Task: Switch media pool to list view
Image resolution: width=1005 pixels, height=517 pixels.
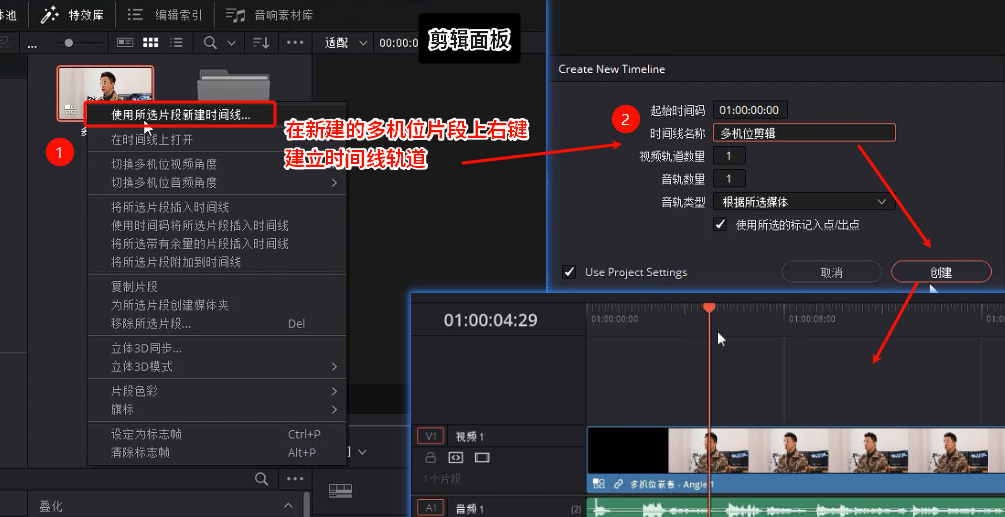Action: click(176, 42)
